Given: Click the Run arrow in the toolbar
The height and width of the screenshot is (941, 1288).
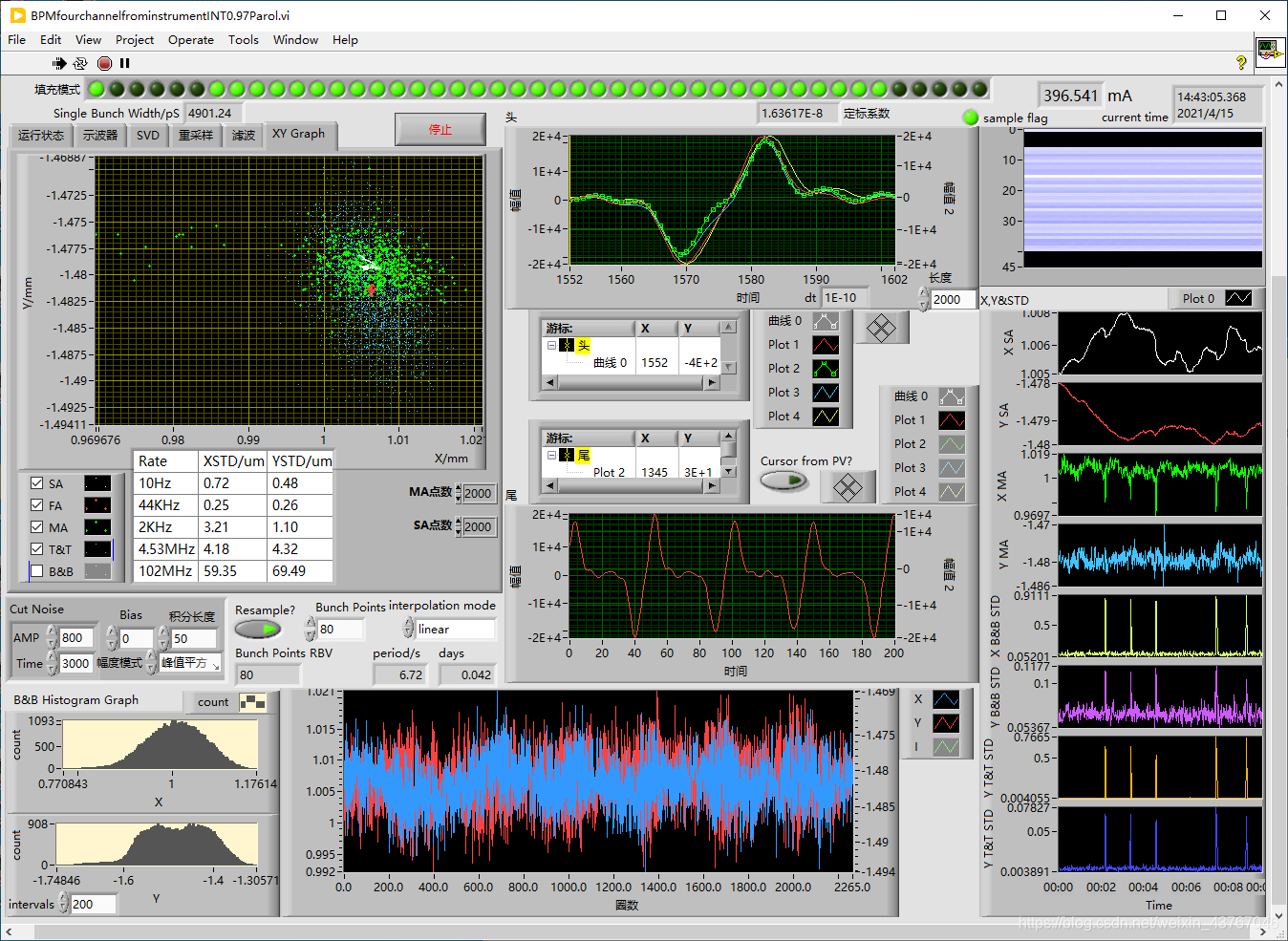Looking at the screenshot, I should (x=59, y=63).
